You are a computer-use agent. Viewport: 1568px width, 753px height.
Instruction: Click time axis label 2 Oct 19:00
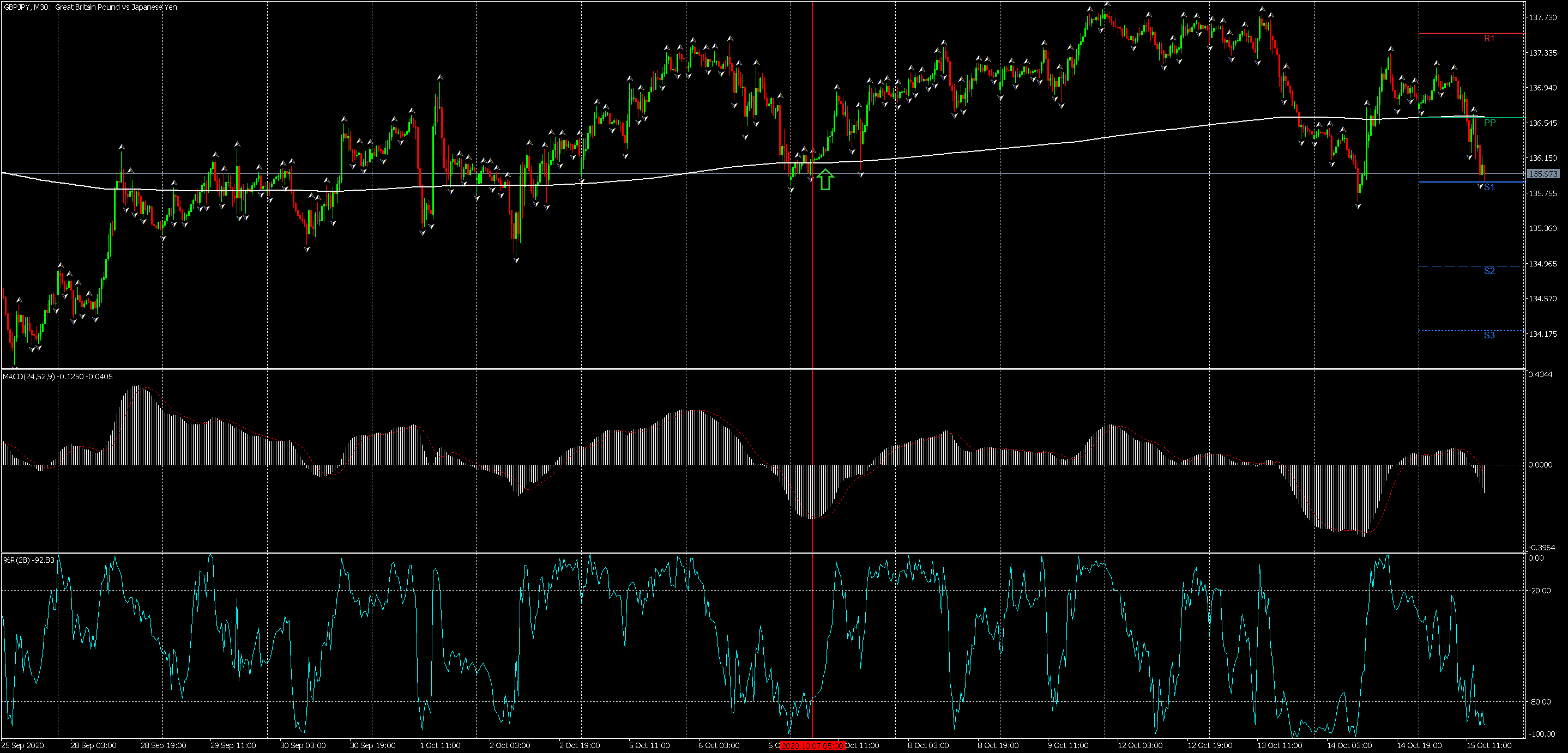point(580,746)
